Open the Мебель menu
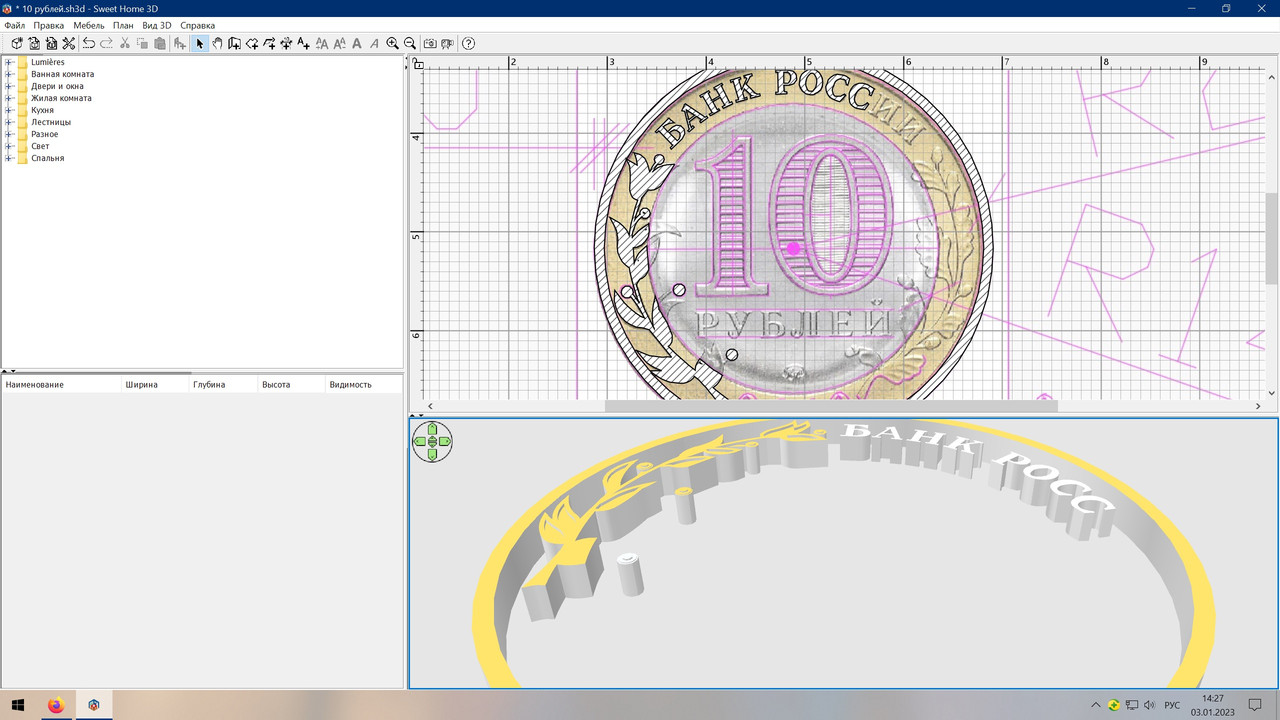Screen dimensions: 1280x720 click(x=89, y=25)
